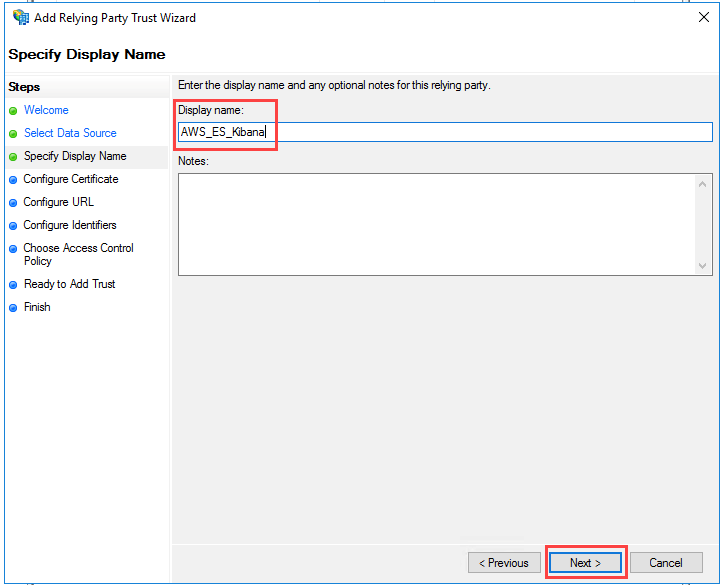This screenshot has width=720, height=585.
Task: Click the Notes: label
Action: click(193, 161)
